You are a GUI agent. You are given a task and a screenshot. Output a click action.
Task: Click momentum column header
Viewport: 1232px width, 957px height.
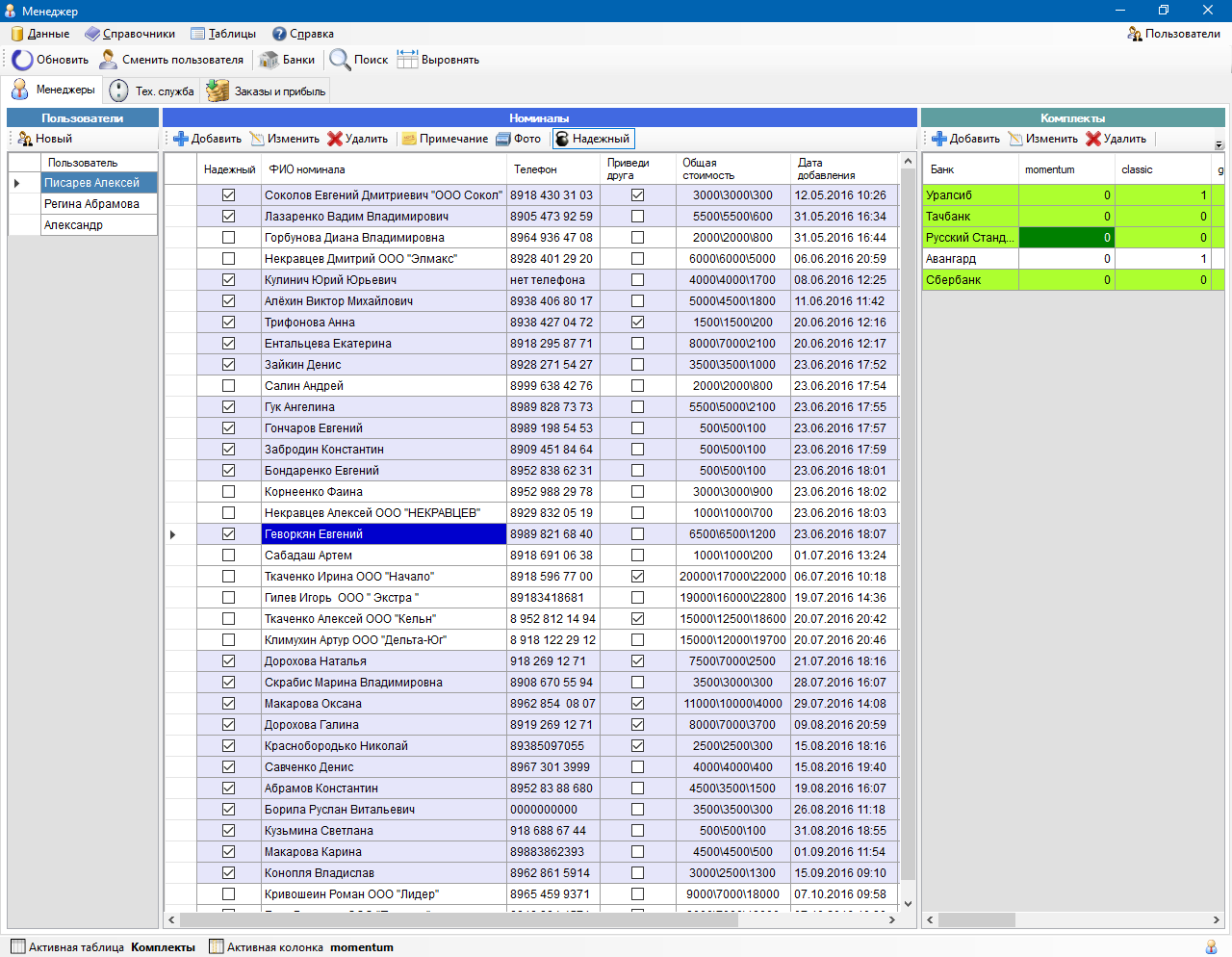point(1066,168)
